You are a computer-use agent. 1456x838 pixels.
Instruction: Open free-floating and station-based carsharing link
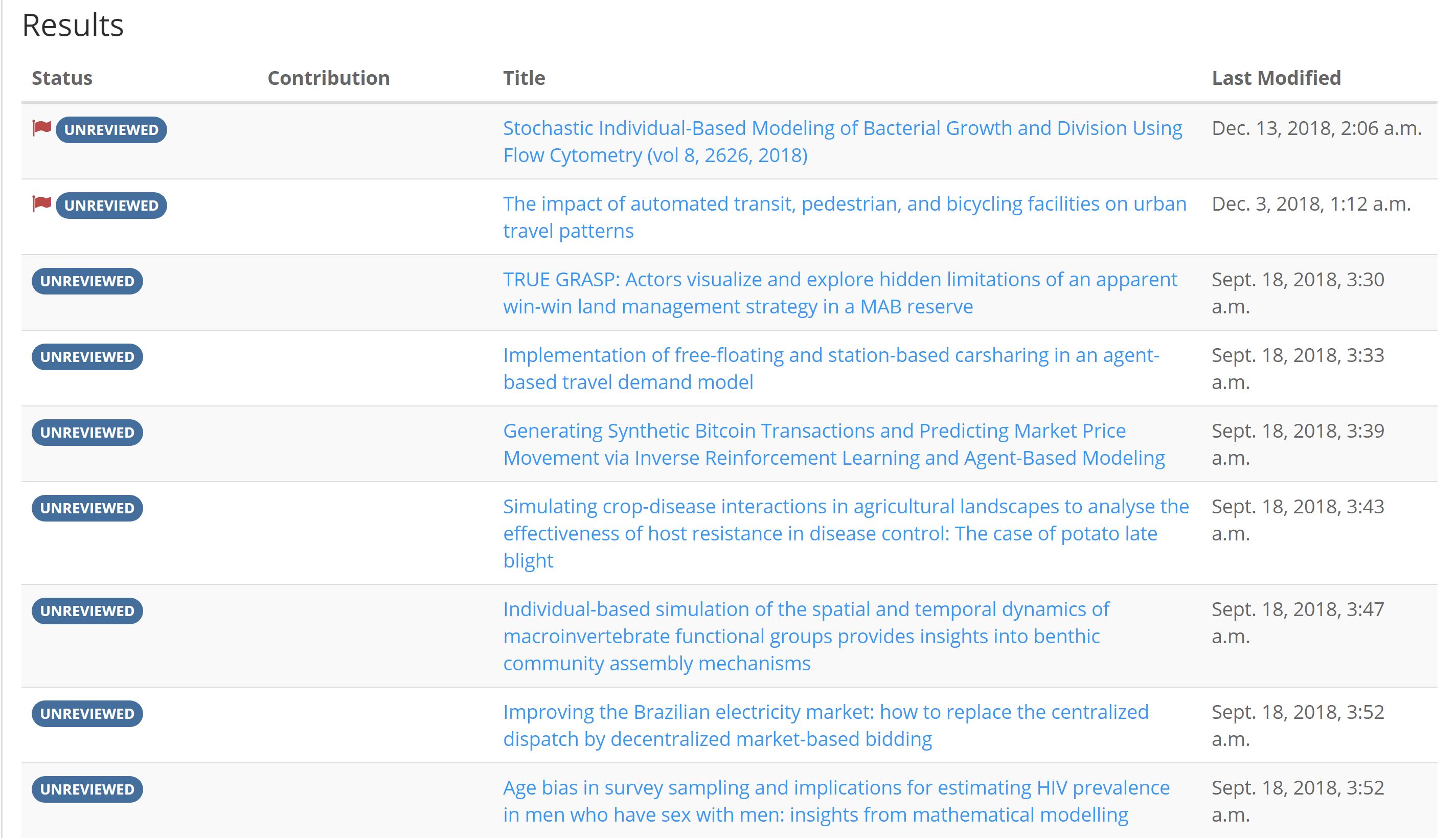831,369
